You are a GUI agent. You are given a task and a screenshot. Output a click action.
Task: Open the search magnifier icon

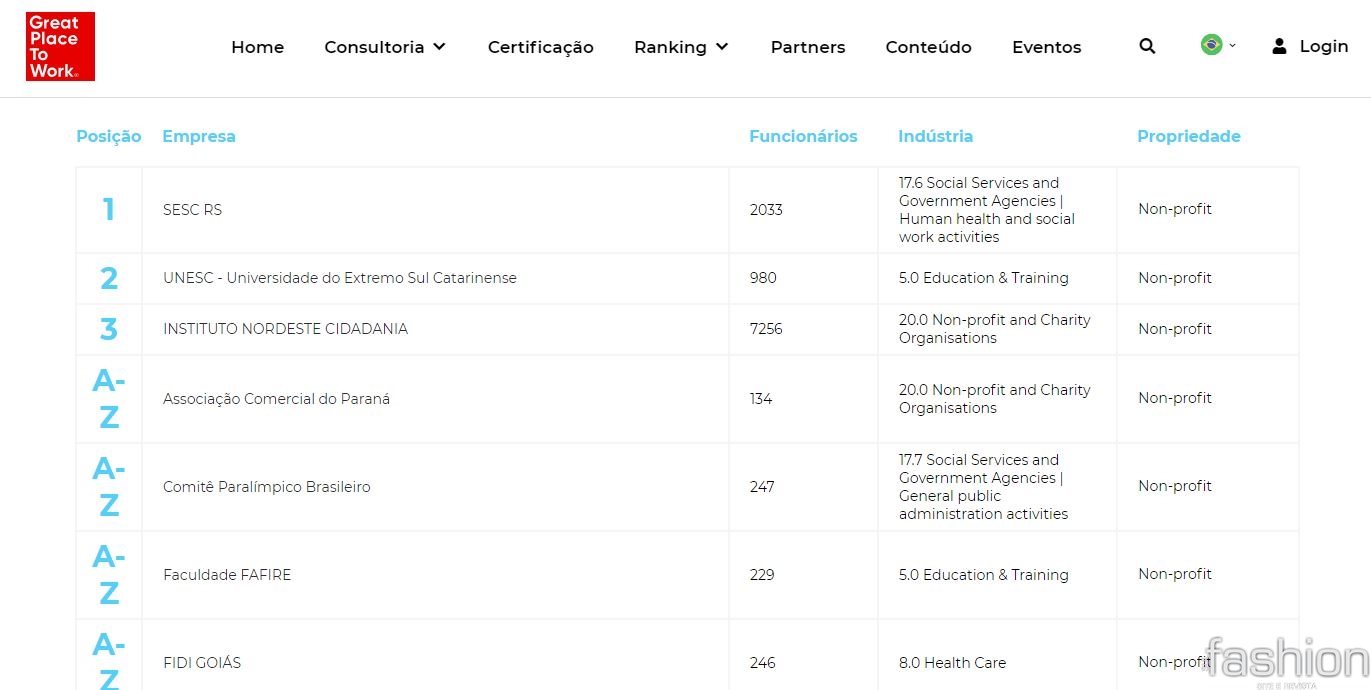point(1147,46)
